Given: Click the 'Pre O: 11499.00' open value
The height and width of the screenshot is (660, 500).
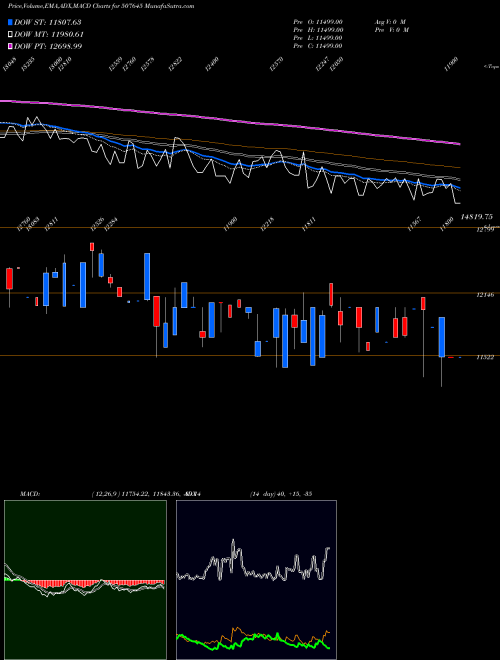Looking at the screenshot, I should pyautogui.click(x=318, y=22).
